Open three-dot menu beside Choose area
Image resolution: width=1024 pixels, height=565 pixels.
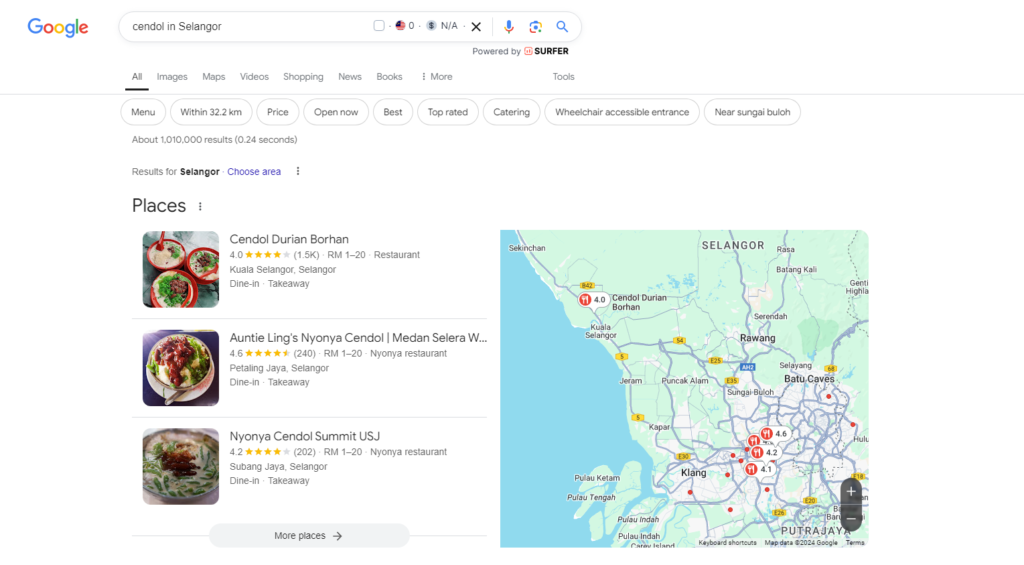(298, 171)
